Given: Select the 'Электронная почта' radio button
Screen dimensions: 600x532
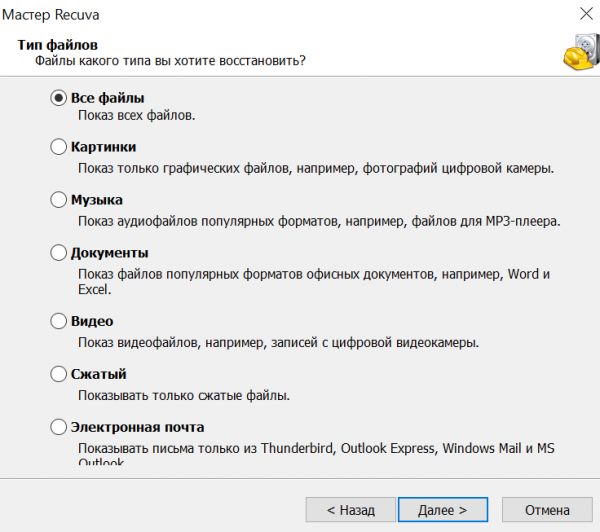Looking at the screenshot, I should click(59, 427).
